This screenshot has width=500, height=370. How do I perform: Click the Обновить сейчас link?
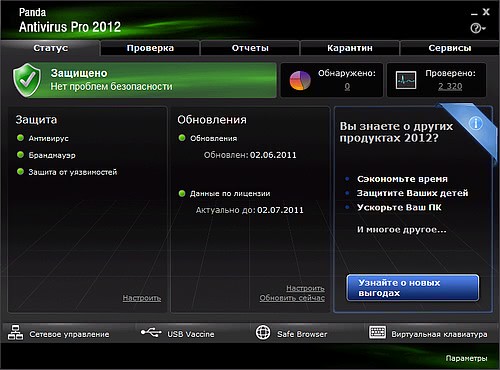pos(292,298)
